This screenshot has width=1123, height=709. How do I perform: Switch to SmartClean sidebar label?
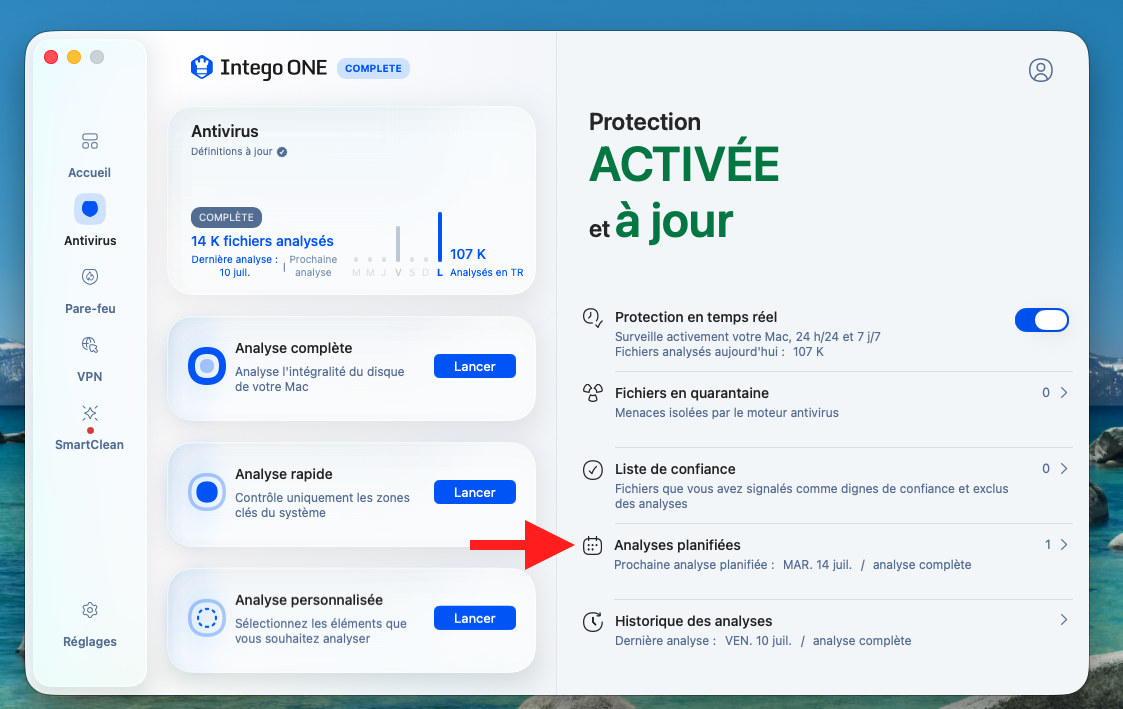pyautogui.click(x=90, y=445)
